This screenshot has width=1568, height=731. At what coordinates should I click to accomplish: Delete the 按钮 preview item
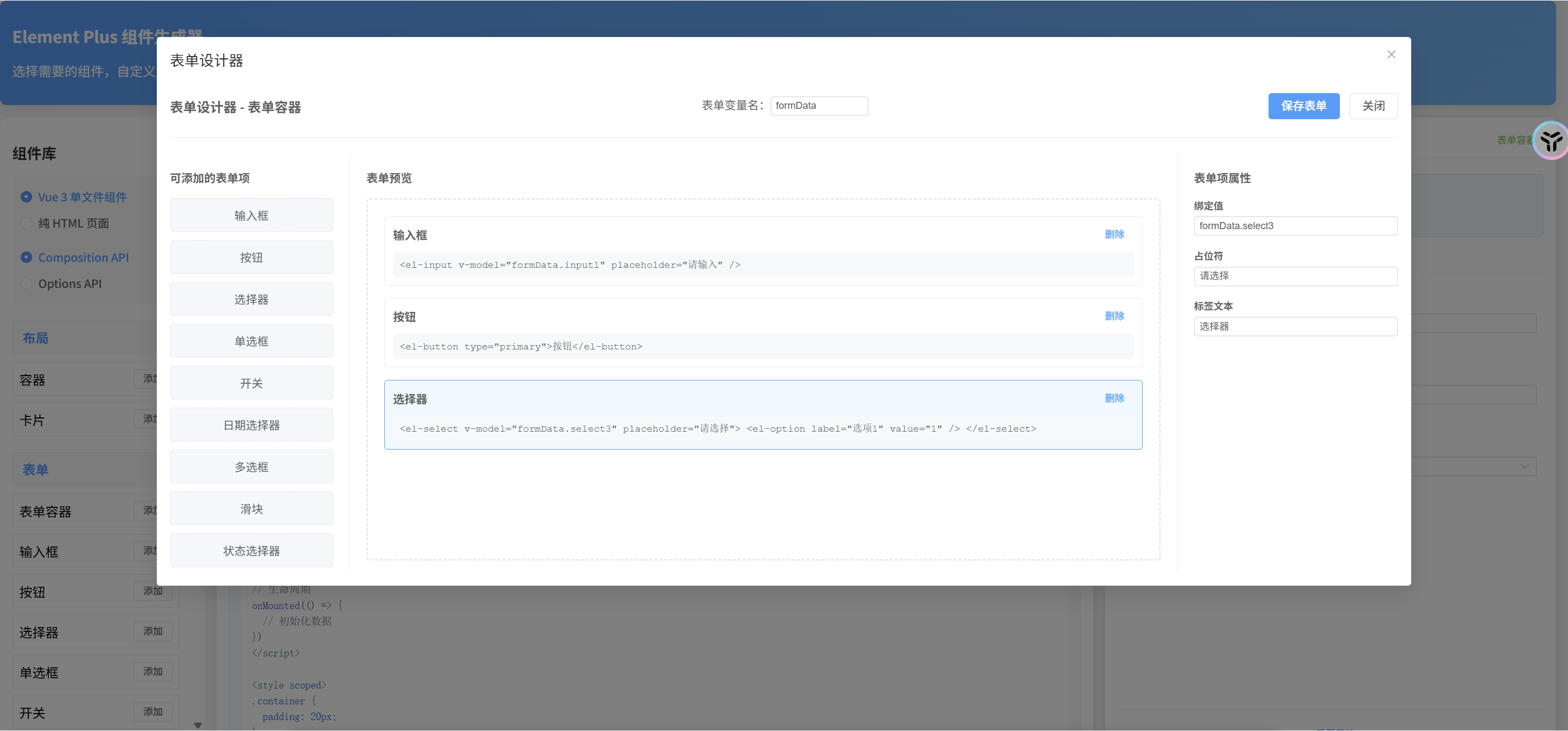pyautogui.click(x=1114, y=316)
